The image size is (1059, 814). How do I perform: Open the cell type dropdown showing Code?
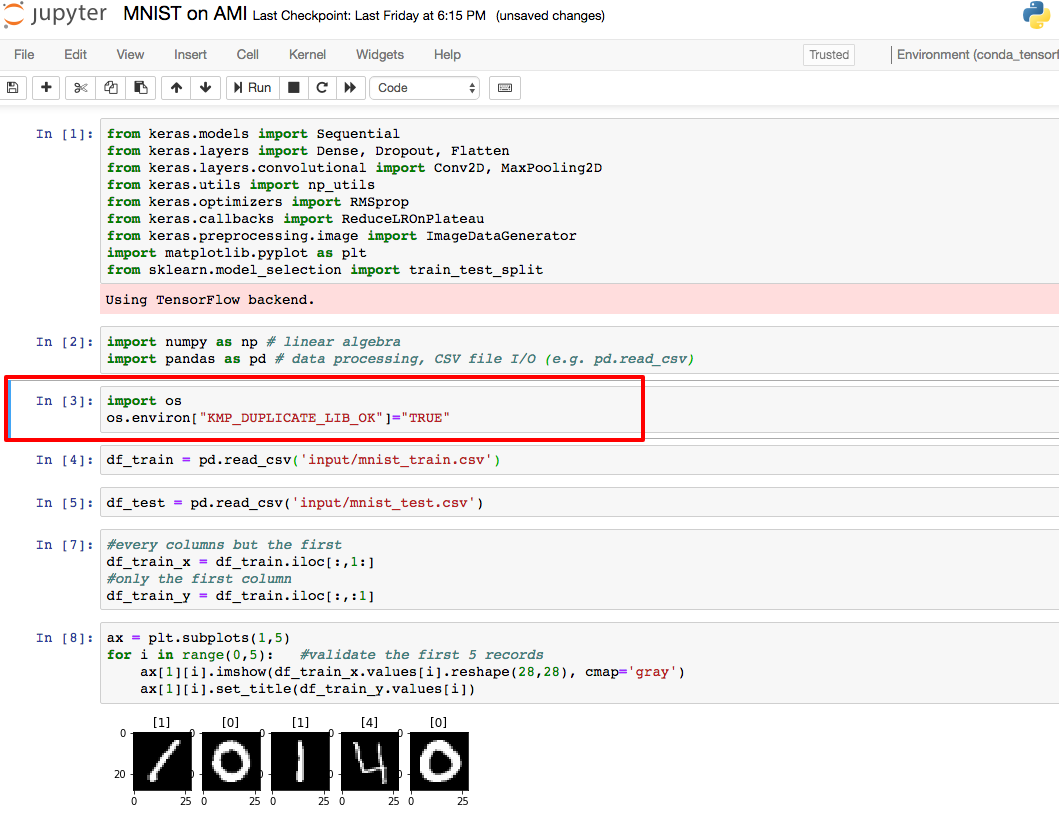424,88
